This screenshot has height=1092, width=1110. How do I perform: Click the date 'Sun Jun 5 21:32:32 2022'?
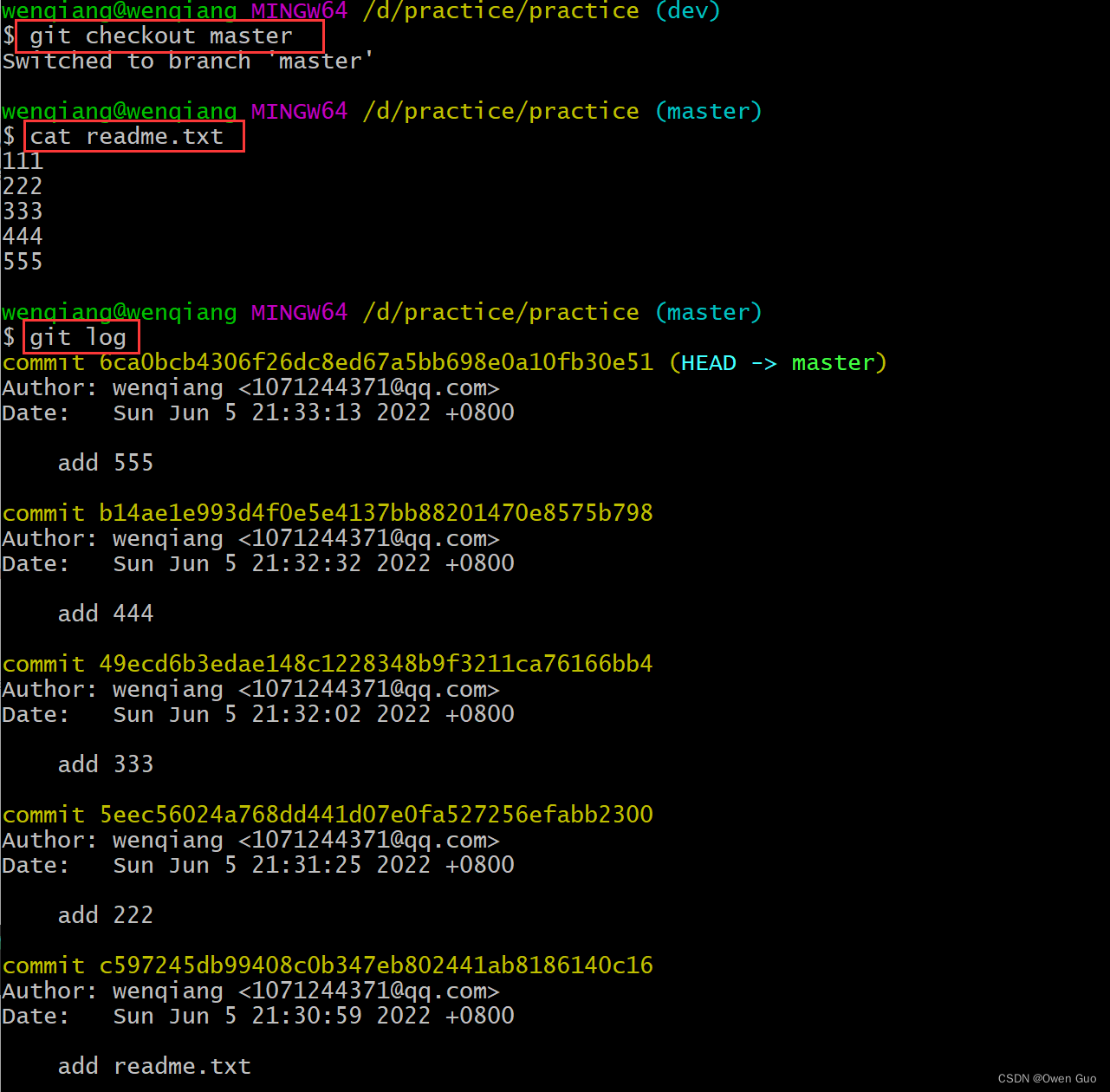pyautogui.click(x=272, y=564)
